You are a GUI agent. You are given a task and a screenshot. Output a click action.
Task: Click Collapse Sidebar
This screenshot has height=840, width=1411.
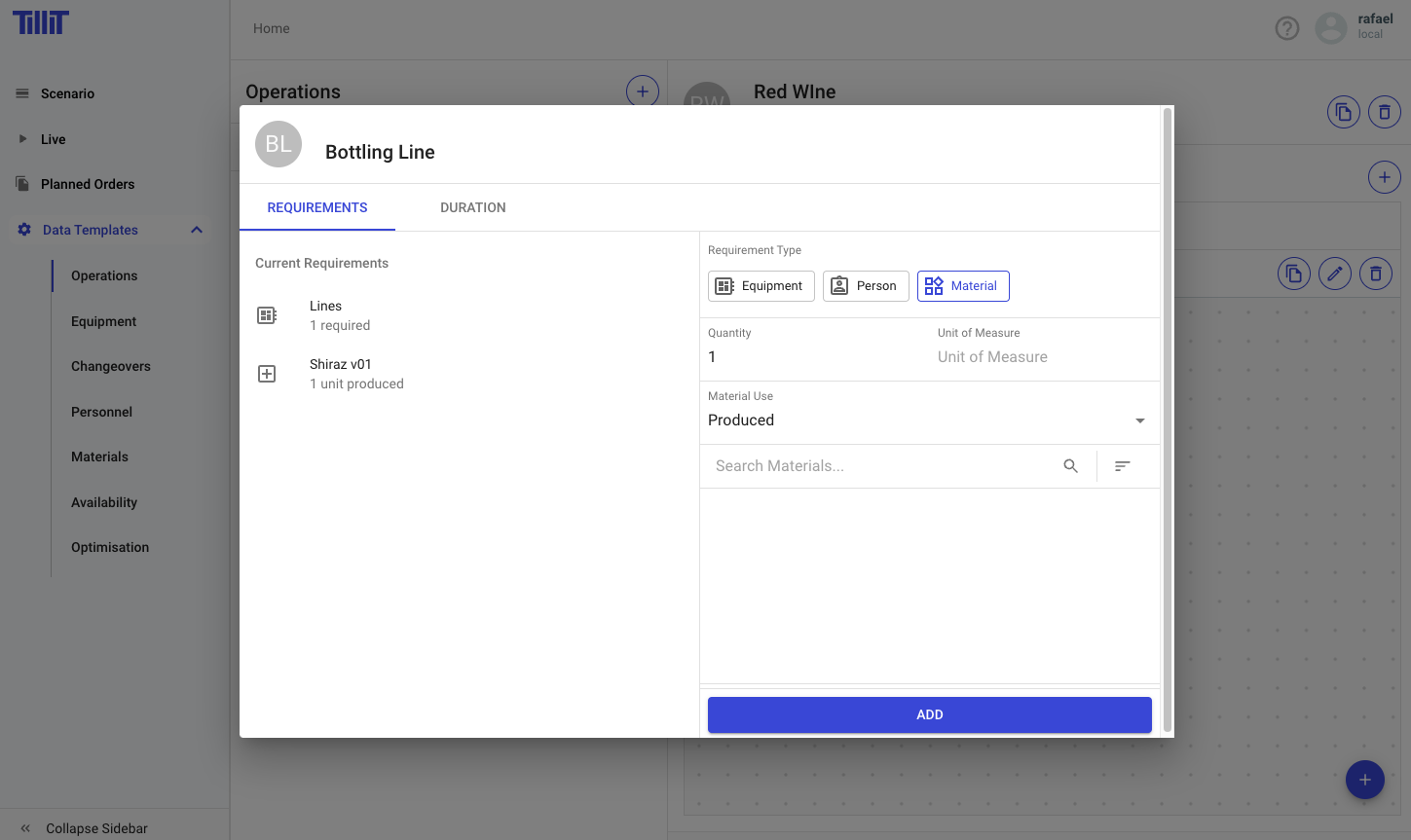click(x=95, y=828)
